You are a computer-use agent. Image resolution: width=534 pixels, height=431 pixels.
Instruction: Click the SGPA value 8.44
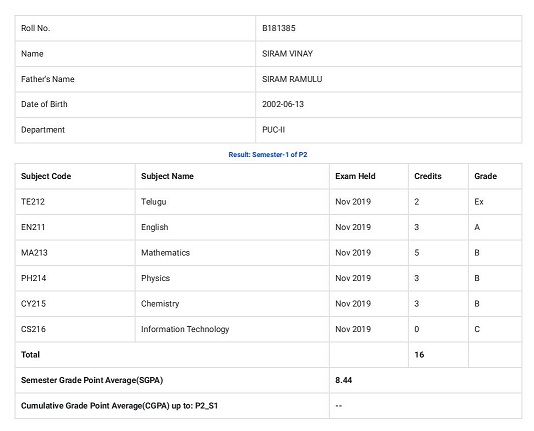point(343,380)
